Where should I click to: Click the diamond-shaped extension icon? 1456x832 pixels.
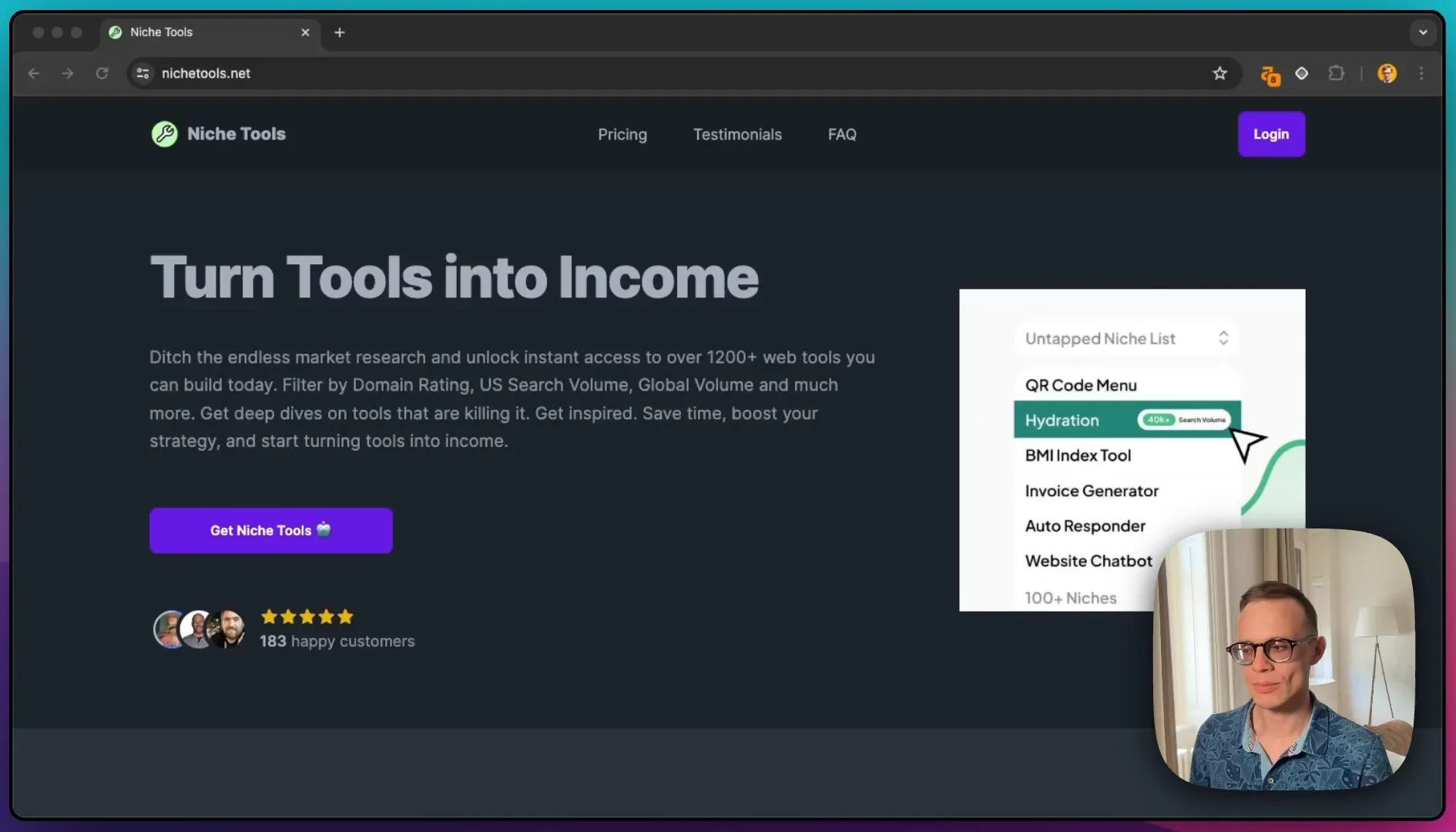pos(1302,73)
